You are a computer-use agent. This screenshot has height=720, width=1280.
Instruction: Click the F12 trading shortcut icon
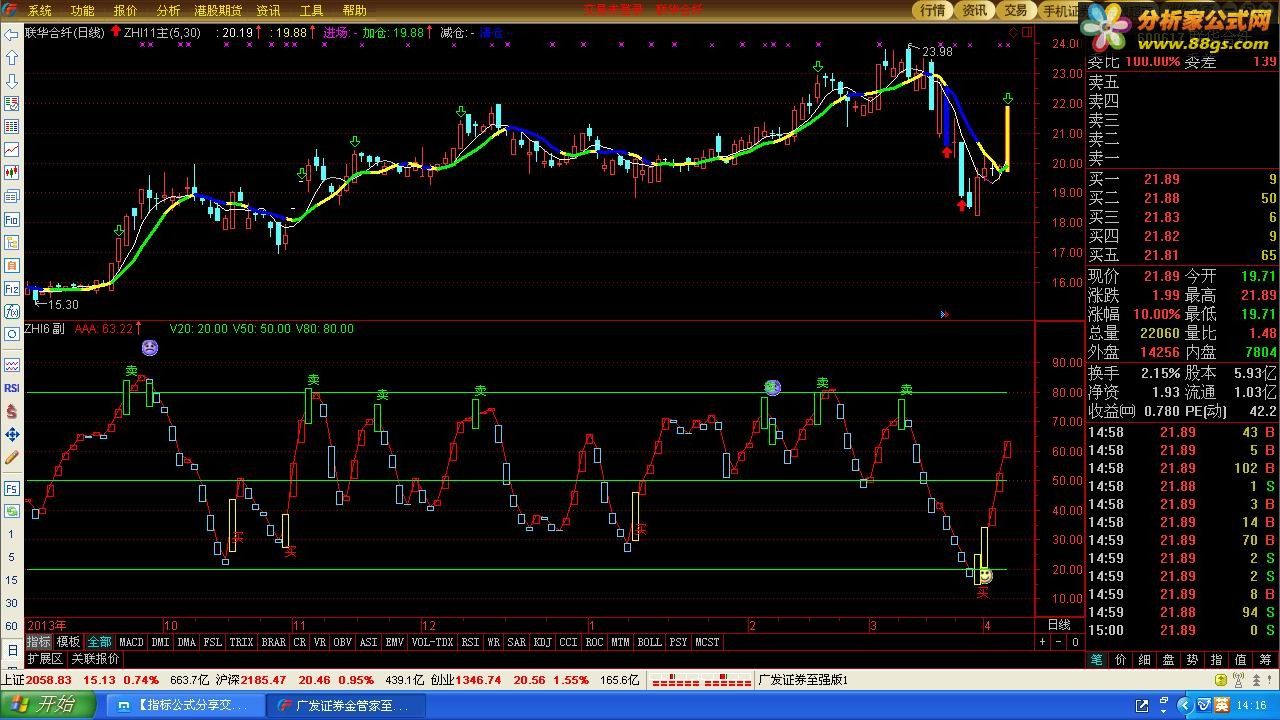tap(12, 289)
